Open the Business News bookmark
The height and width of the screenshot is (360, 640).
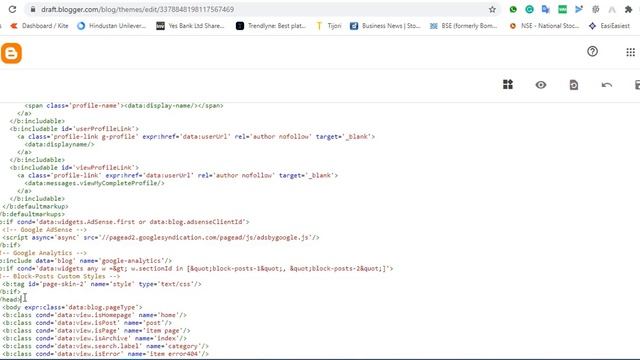click(x=385, y=26)
